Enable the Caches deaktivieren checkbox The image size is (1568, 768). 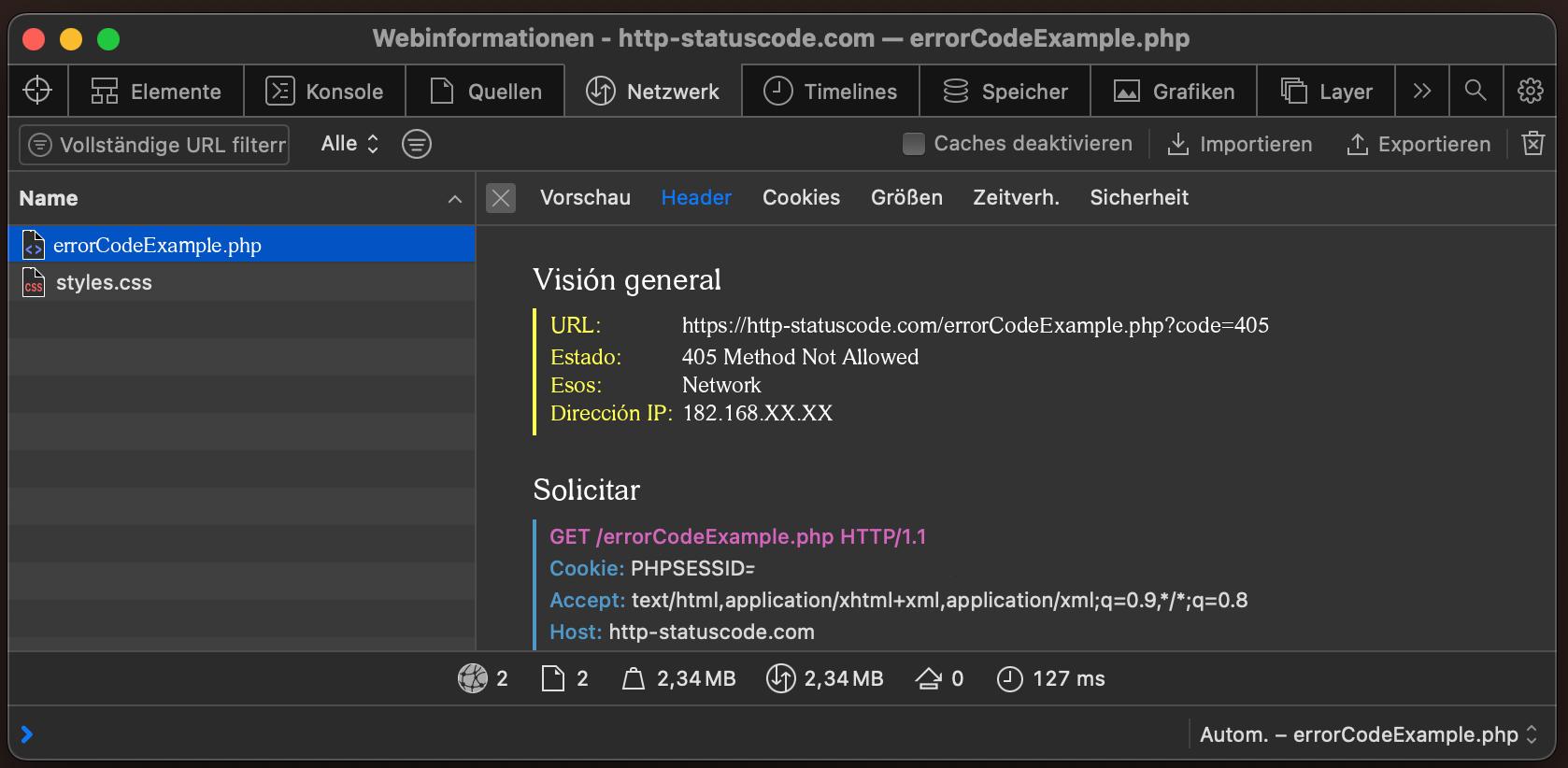[914, 144]
